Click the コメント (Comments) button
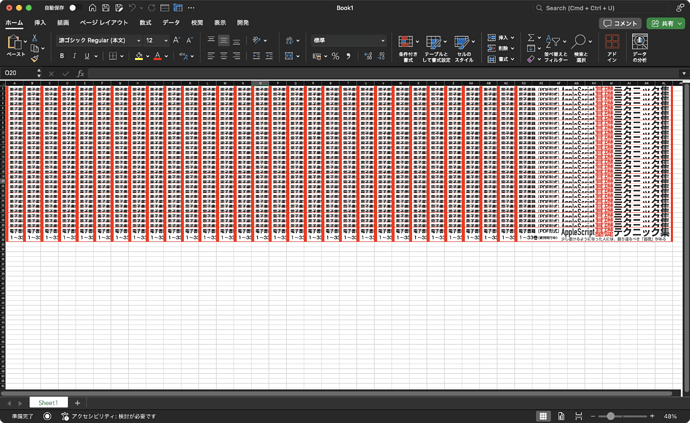The image size is (690, 423). (x=620, y=23)
